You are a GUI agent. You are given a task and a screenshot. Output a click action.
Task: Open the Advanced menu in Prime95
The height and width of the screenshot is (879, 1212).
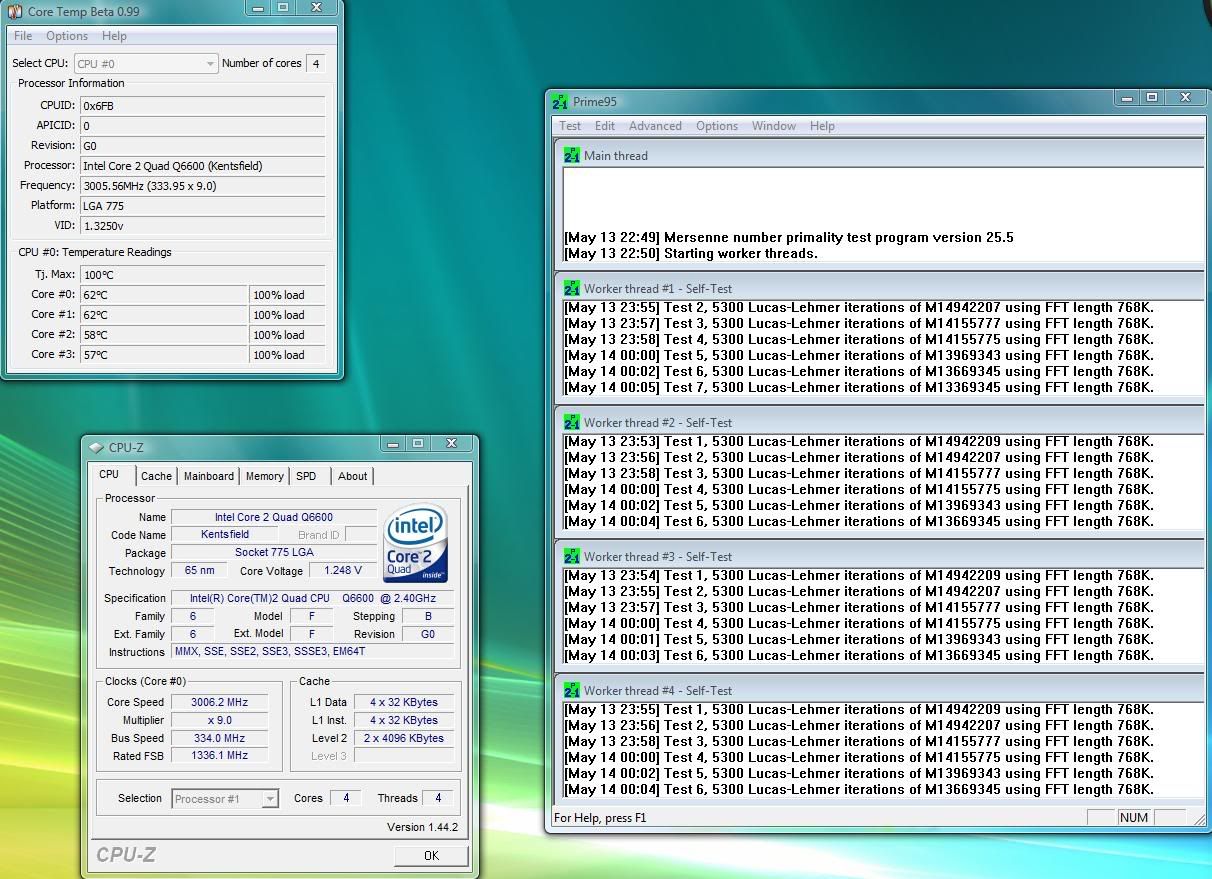pos(655,126)
